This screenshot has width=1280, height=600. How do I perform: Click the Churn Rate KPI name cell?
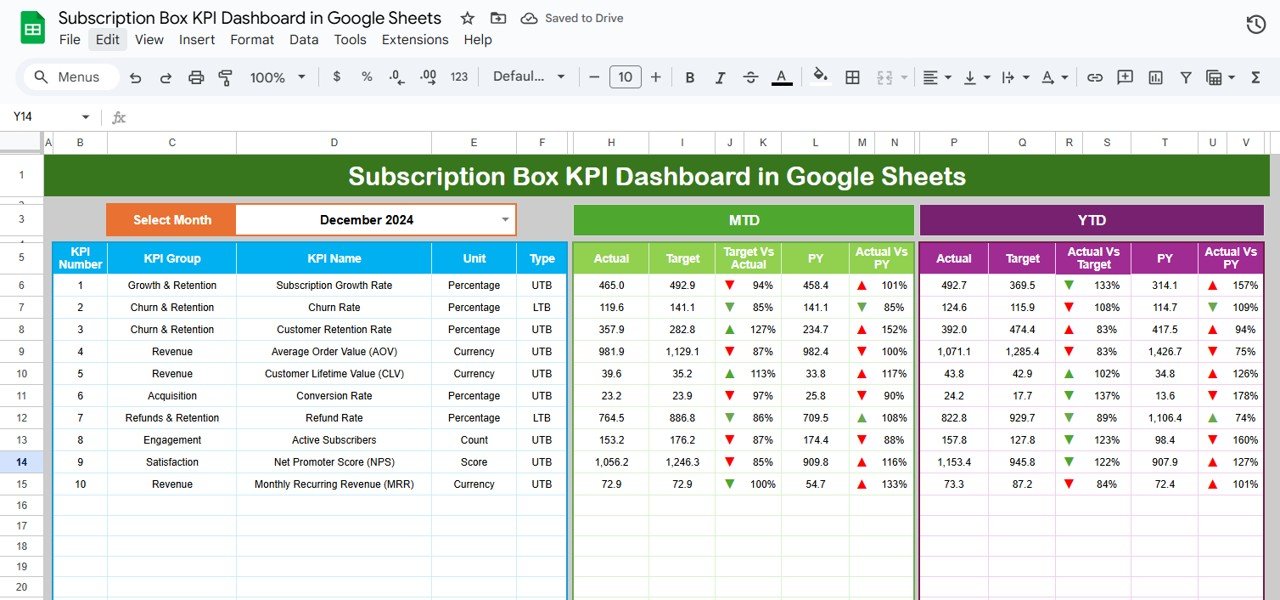[334, 307]
